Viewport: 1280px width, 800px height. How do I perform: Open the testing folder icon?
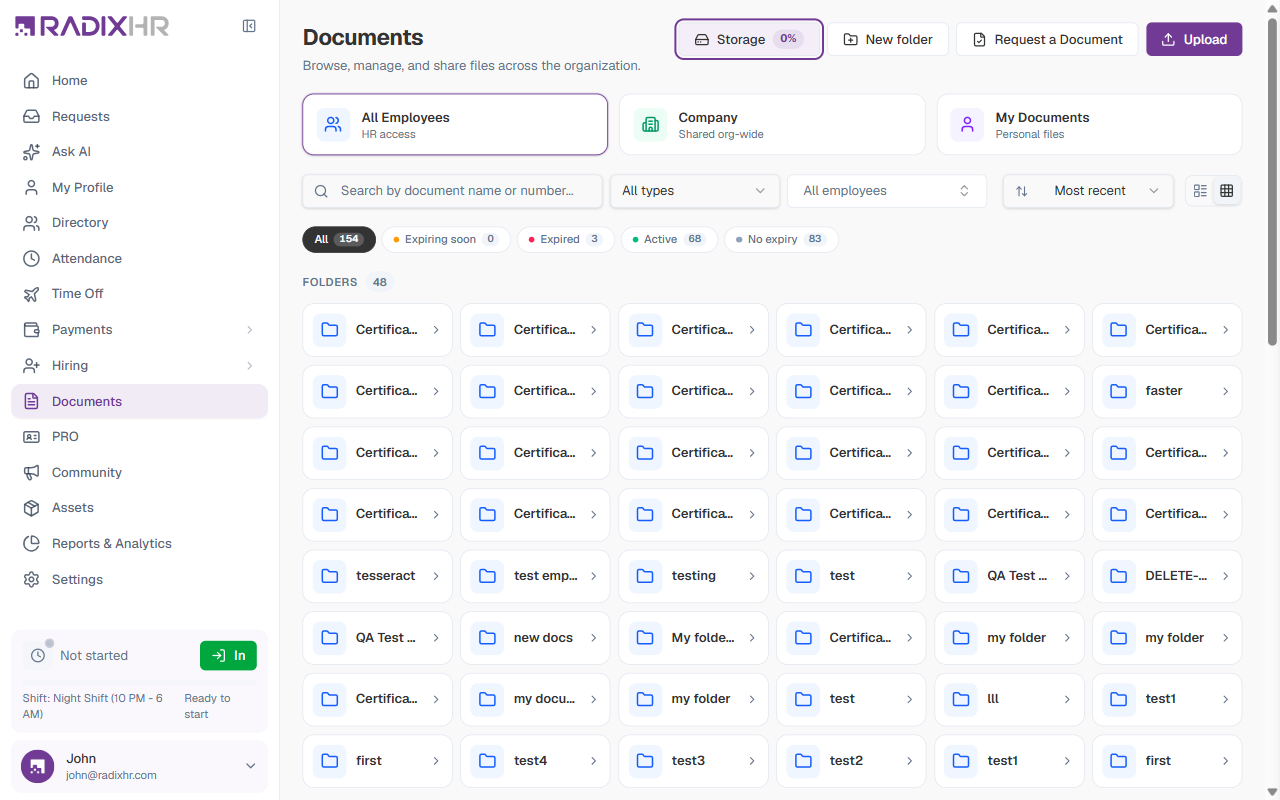click(x=645, y=576)
